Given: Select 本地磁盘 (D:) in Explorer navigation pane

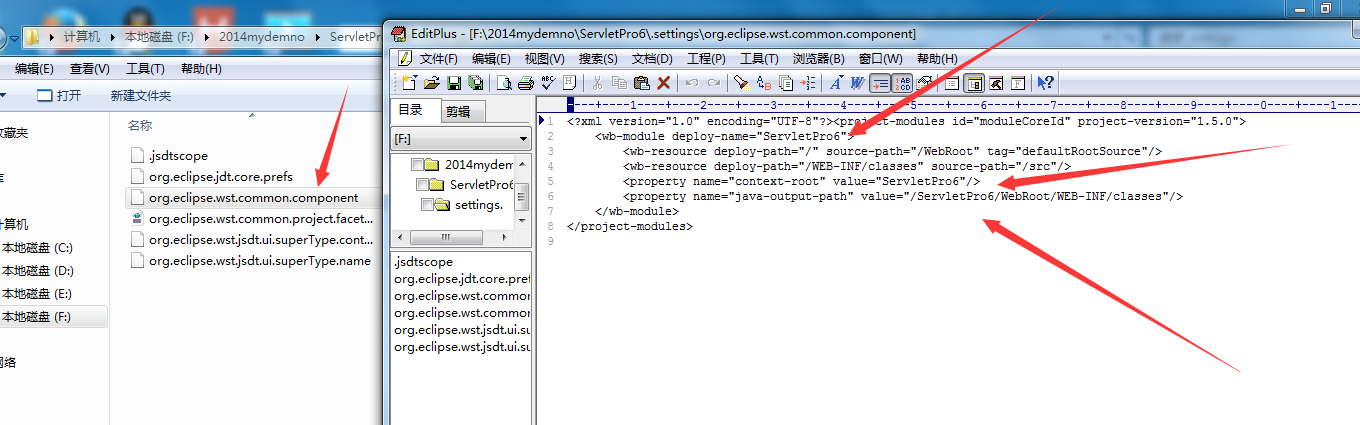Looking at the screenshot, I should click(37, 270).
